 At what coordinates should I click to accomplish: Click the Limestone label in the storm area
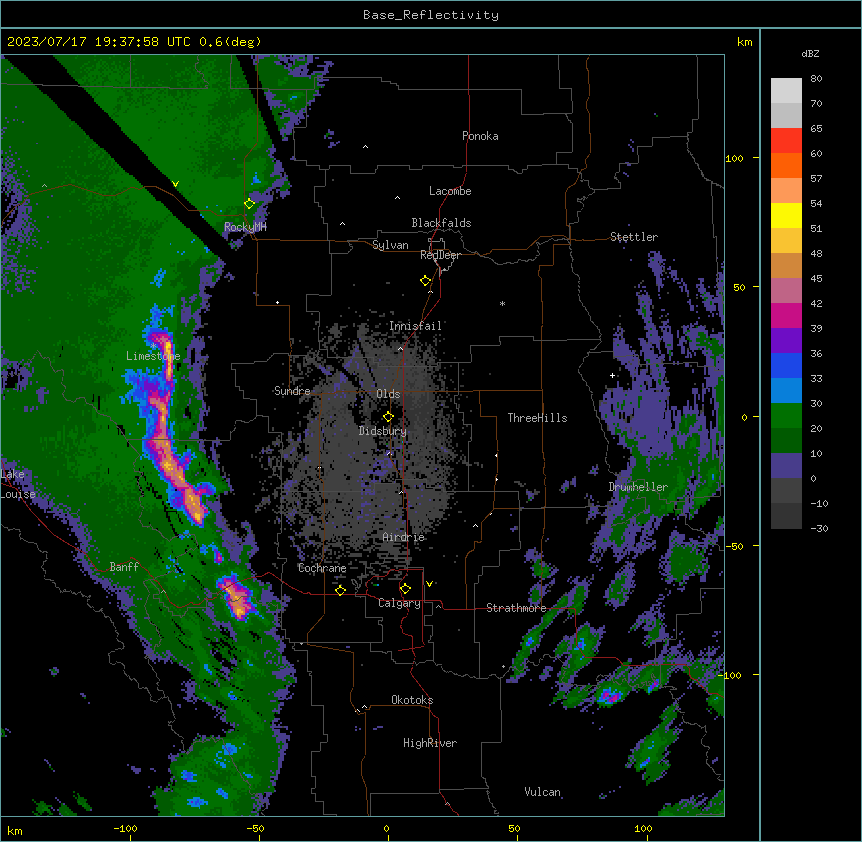pos(153,356)
